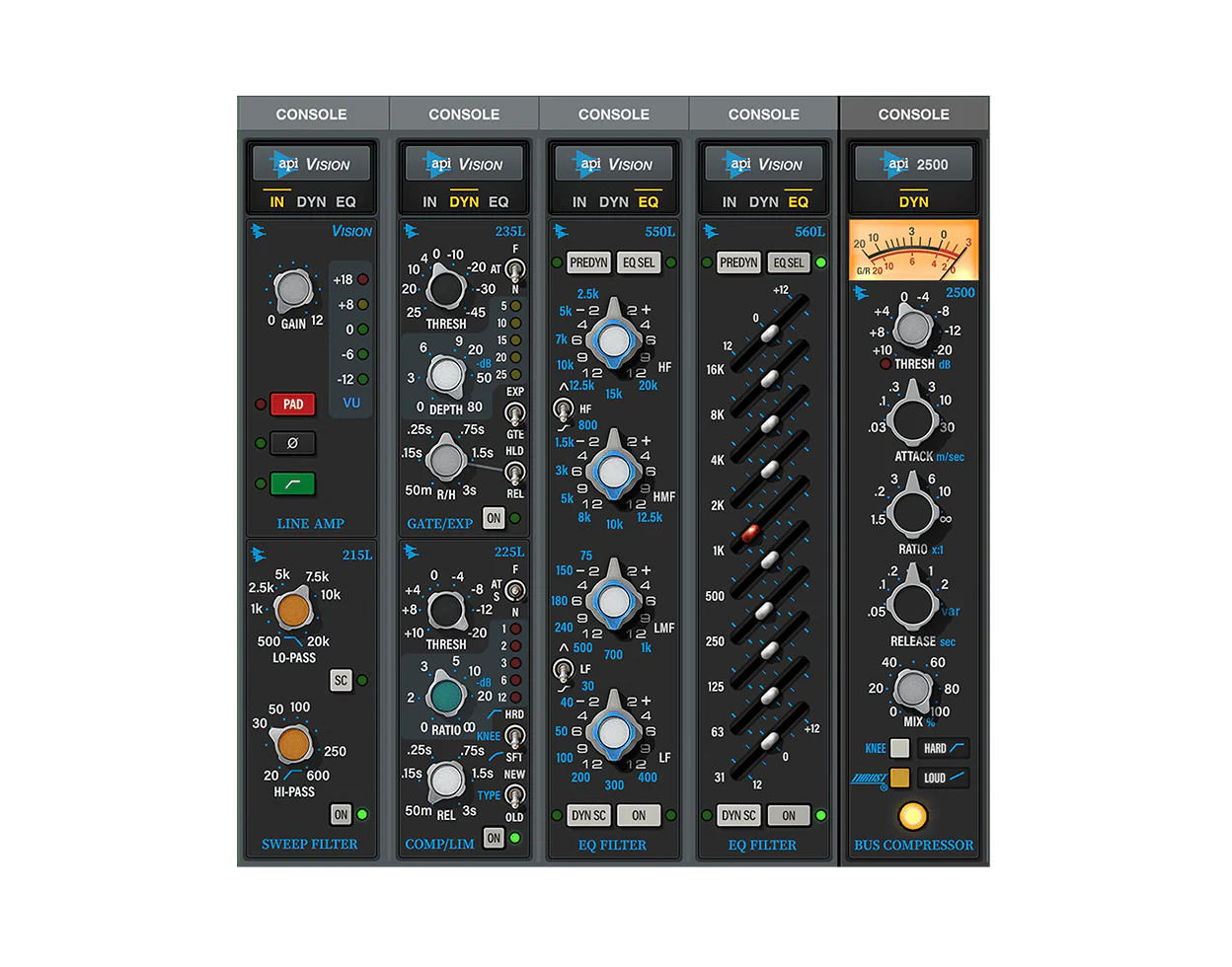Viewport: 1232px width, 967px height.
Task: Flip the KNEE HRD/SFT switch on 225L
Action: pos(514,736)
